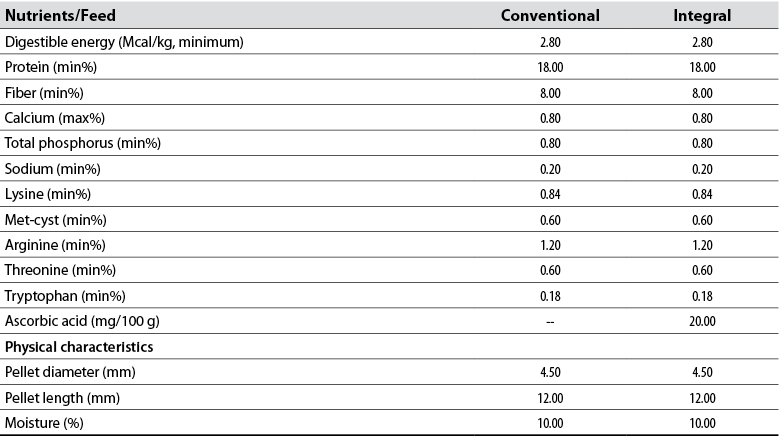Click the Integral column header
Viewport: 779px width, 442px height.
tap(701, 16)
